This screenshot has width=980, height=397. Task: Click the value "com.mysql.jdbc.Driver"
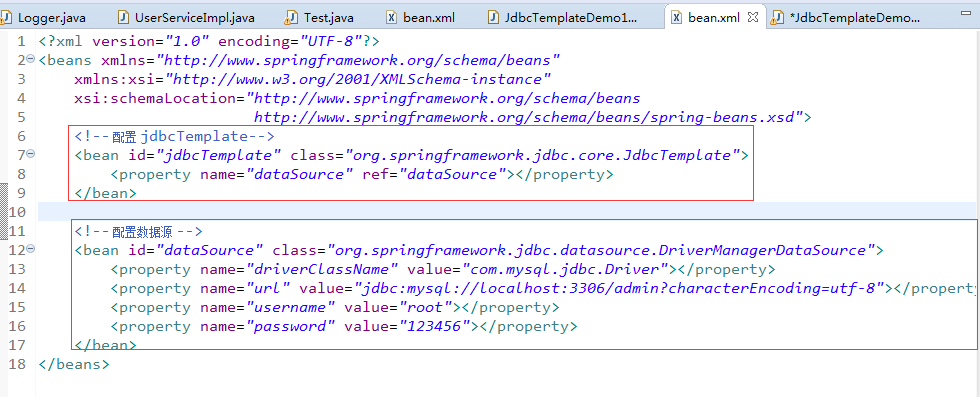[x=566, y=269]
